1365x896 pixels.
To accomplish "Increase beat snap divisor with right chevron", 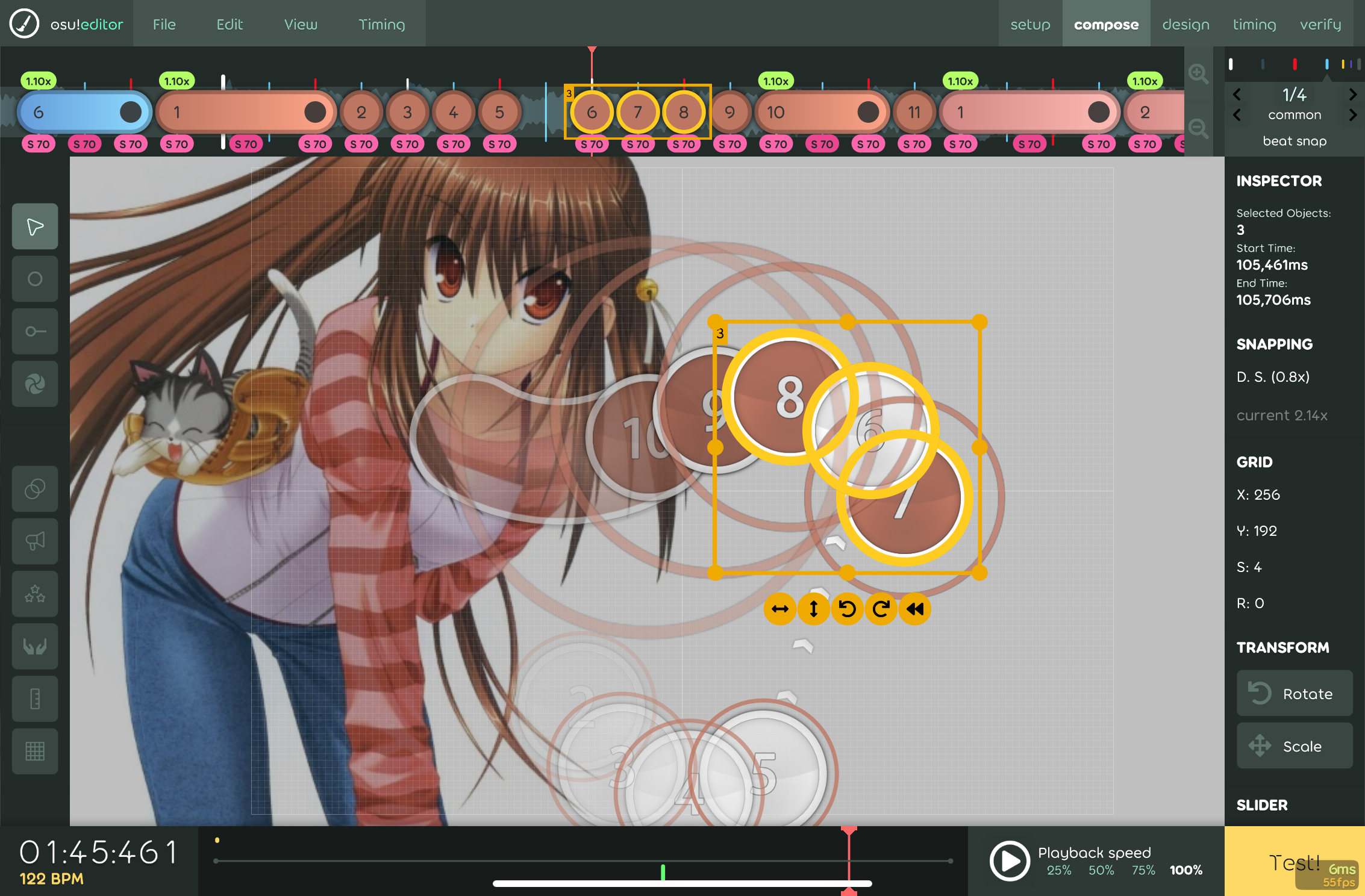I will click(x=1352, y=95).
